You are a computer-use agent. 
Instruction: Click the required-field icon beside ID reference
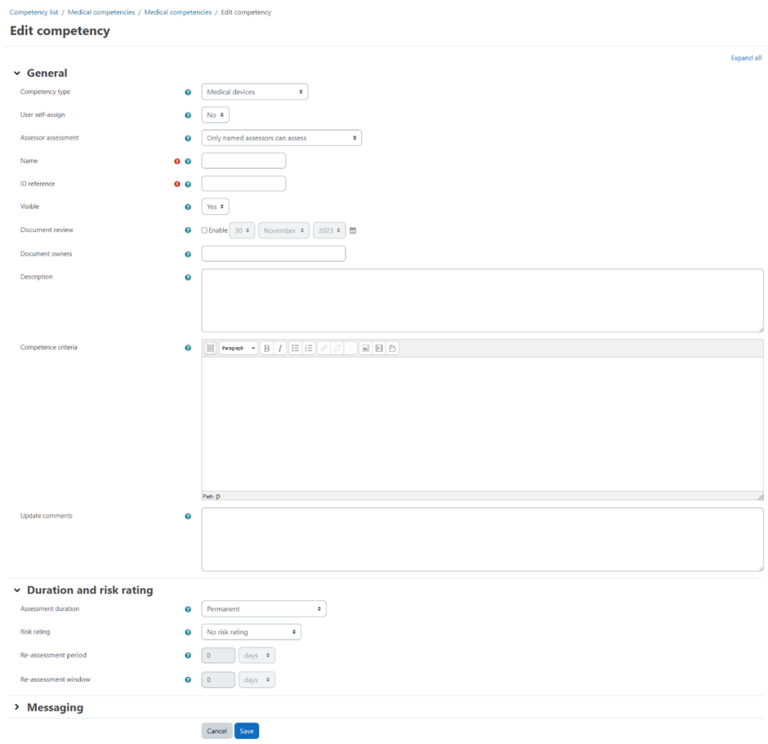click(177, 184)
